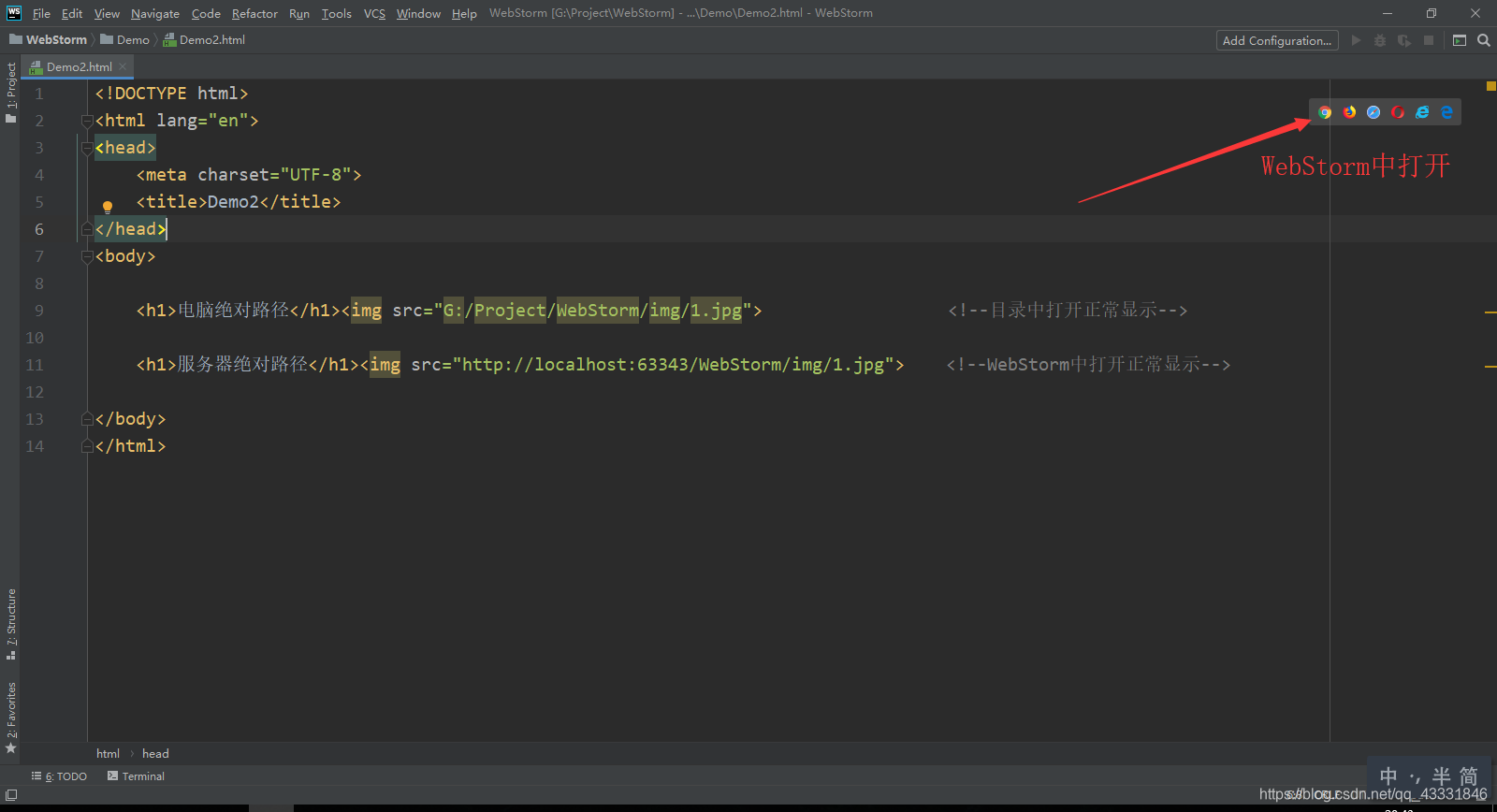Click yellow inspection status indicator
This screenshot has height=812, width=1497.
1490,86
